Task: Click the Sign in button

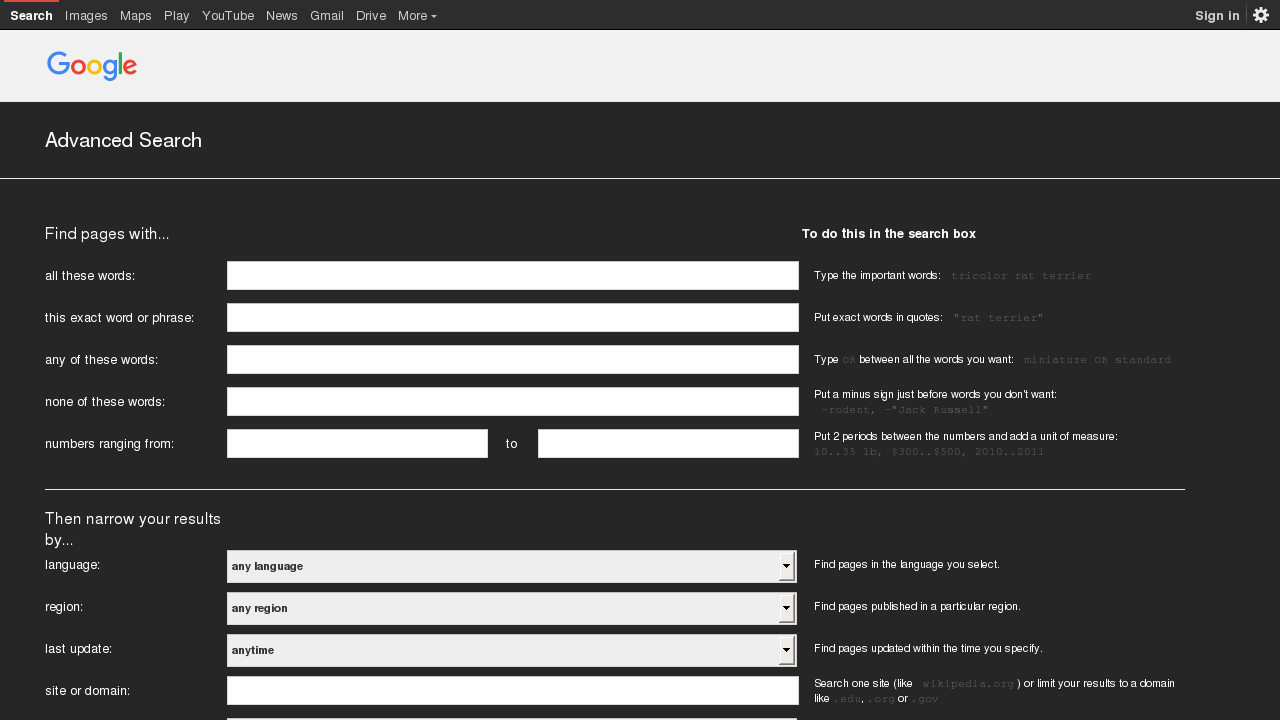Action: (x=1217, y=15)
